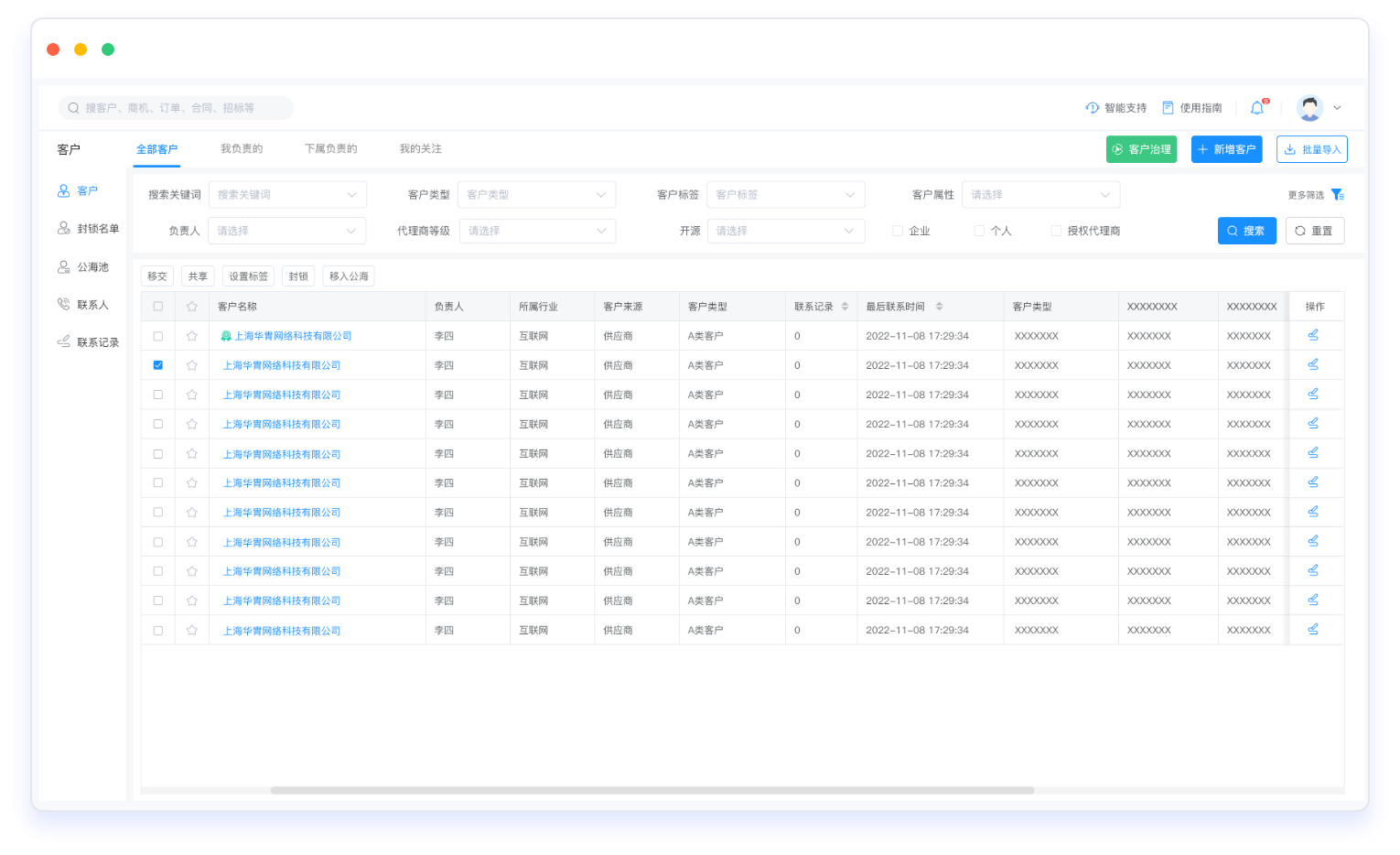The image size is (1400, 855).
Task: Check the row with green badge icon
Action: click(x=158, y=336)
